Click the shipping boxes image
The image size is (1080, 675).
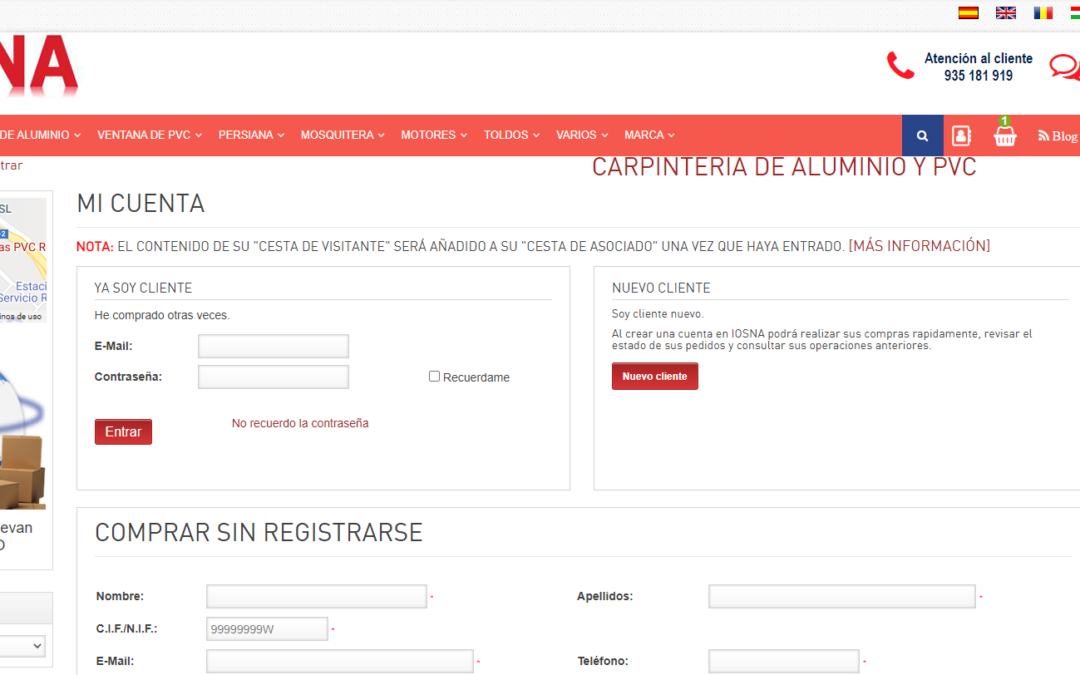coord(22,472)
